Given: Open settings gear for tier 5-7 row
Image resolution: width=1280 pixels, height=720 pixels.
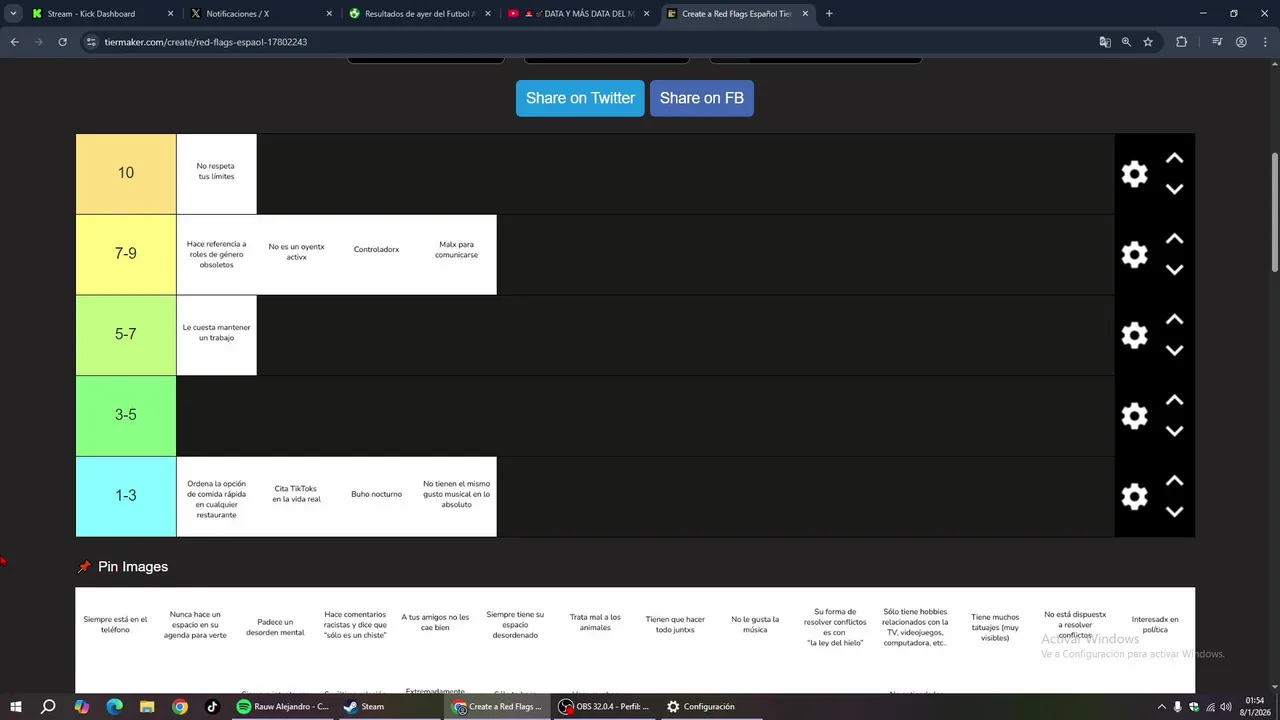Looking at the screenshot, I should (x=1134, y=335).
